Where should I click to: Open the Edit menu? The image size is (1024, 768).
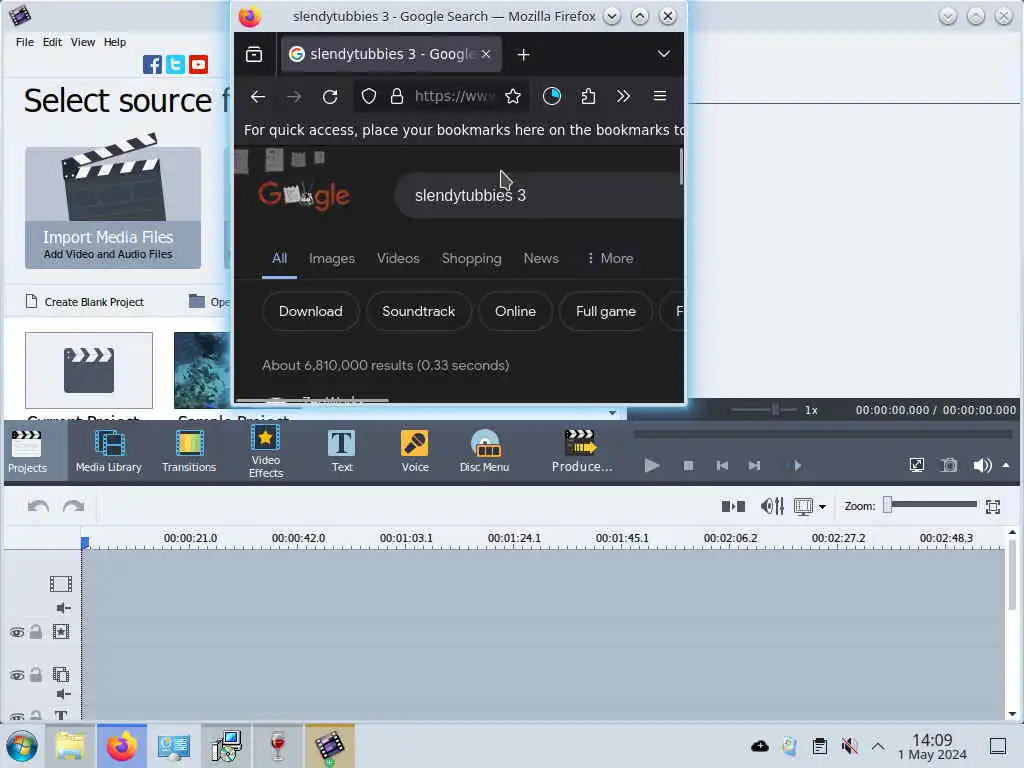52,42
